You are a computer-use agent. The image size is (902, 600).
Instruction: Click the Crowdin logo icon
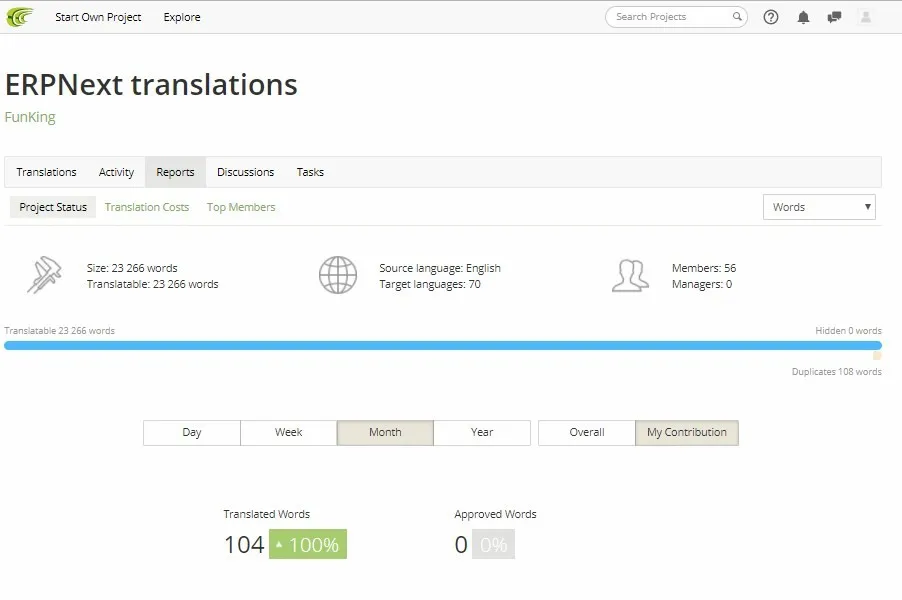(20, 17)
